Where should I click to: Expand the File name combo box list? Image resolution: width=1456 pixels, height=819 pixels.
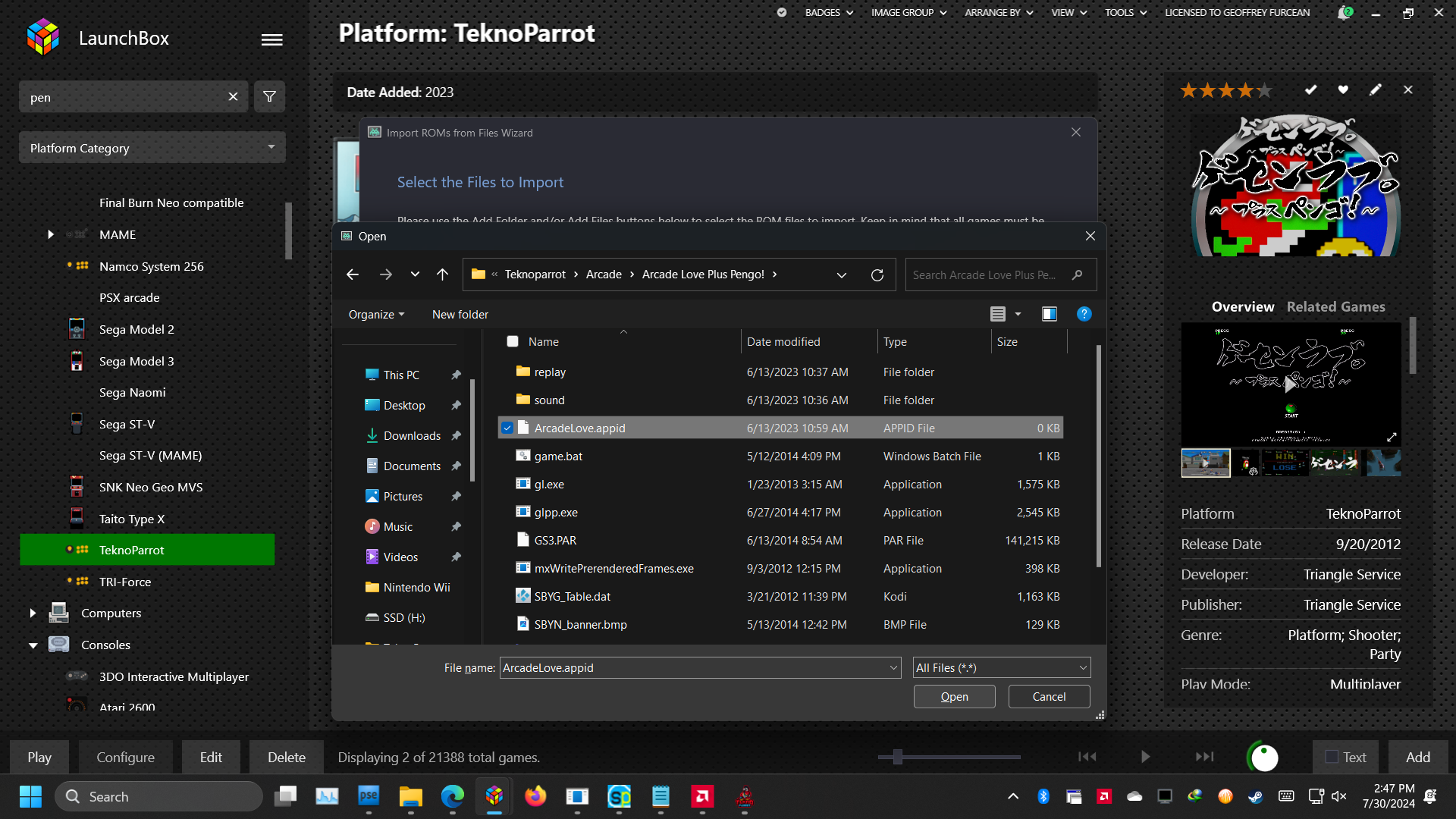[x=893, y=667]
